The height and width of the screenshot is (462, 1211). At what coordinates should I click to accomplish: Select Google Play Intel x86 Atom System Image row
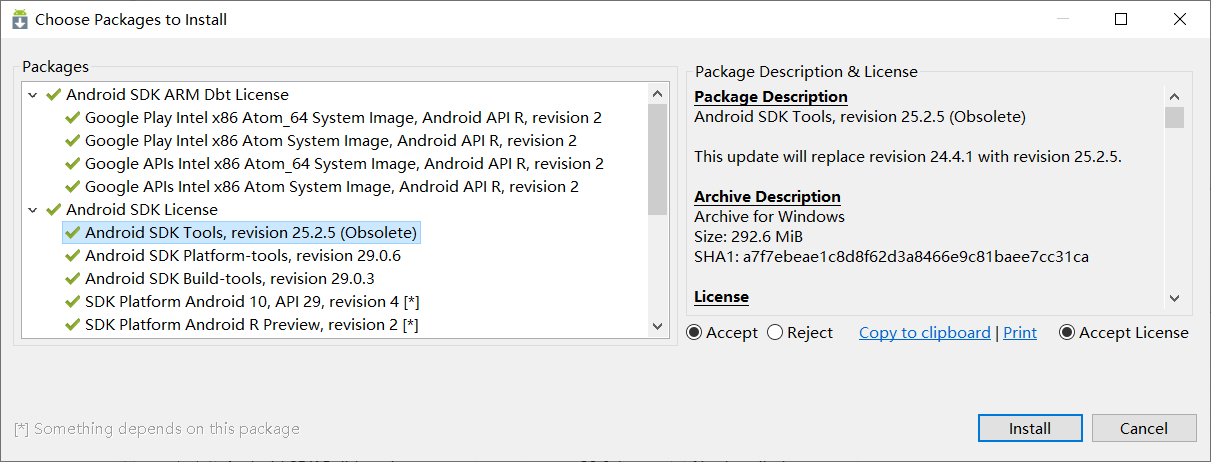(331, 141)
